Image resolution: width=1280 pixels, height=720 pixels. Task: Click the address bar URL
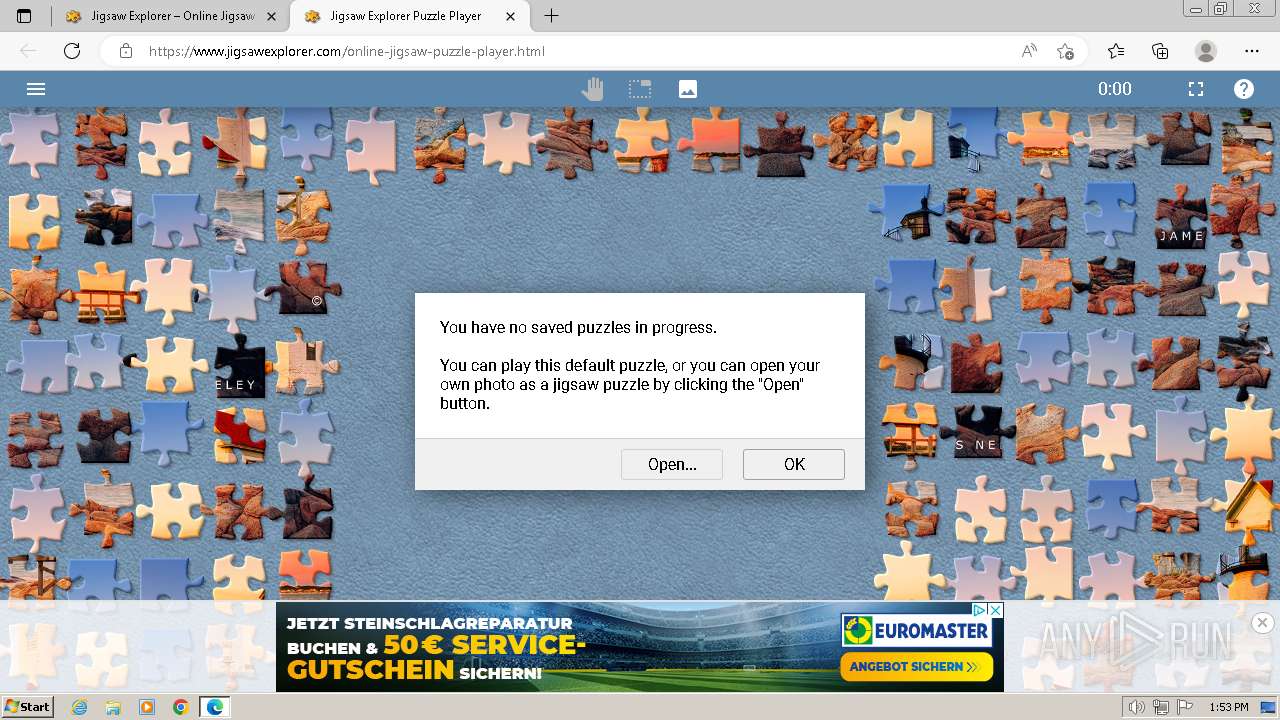point(347,51)
